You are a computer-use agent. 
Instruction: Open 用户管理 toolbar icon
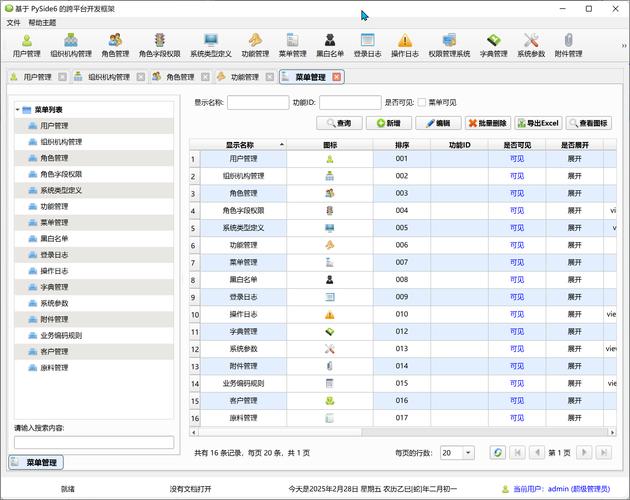27,45
